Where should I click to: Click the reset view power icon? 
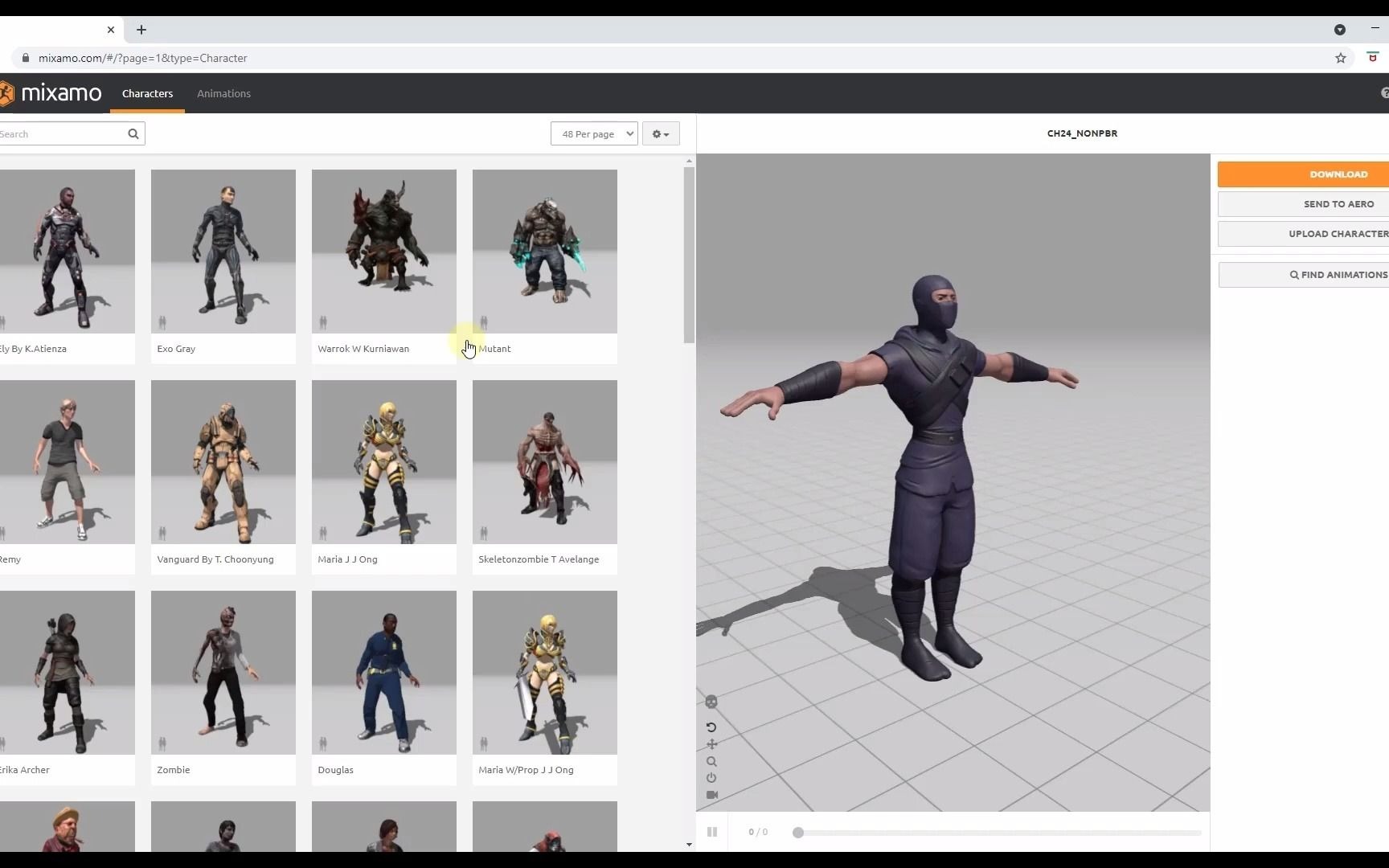[x=712, y=777]
